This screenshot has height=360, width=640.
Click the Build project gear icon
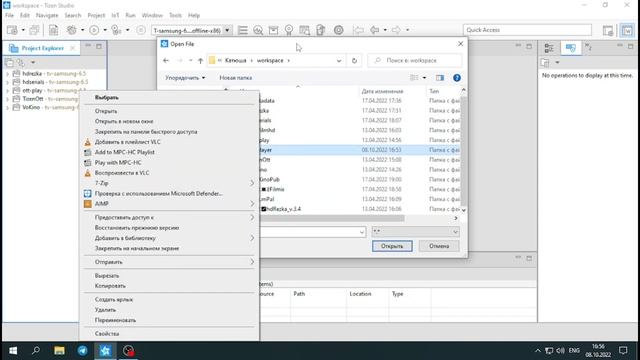[x=72, y=30]
